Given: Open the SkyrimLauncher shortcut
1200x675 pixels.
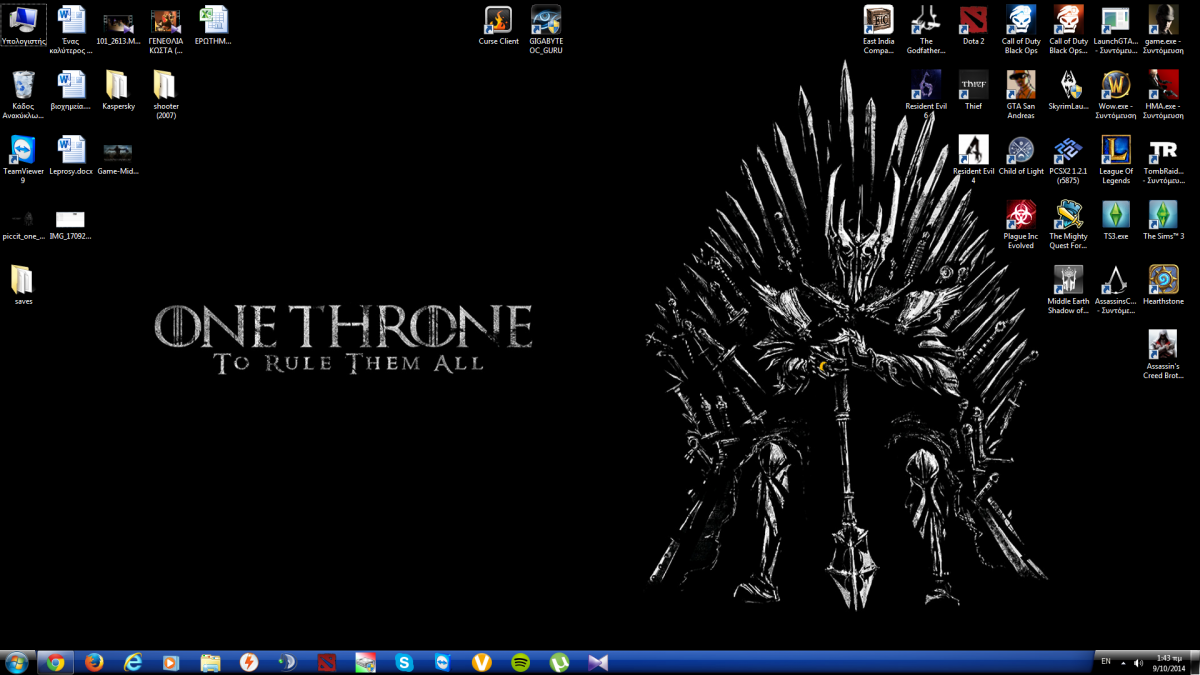Looking at the screenshot, I should coord(1068,91).
